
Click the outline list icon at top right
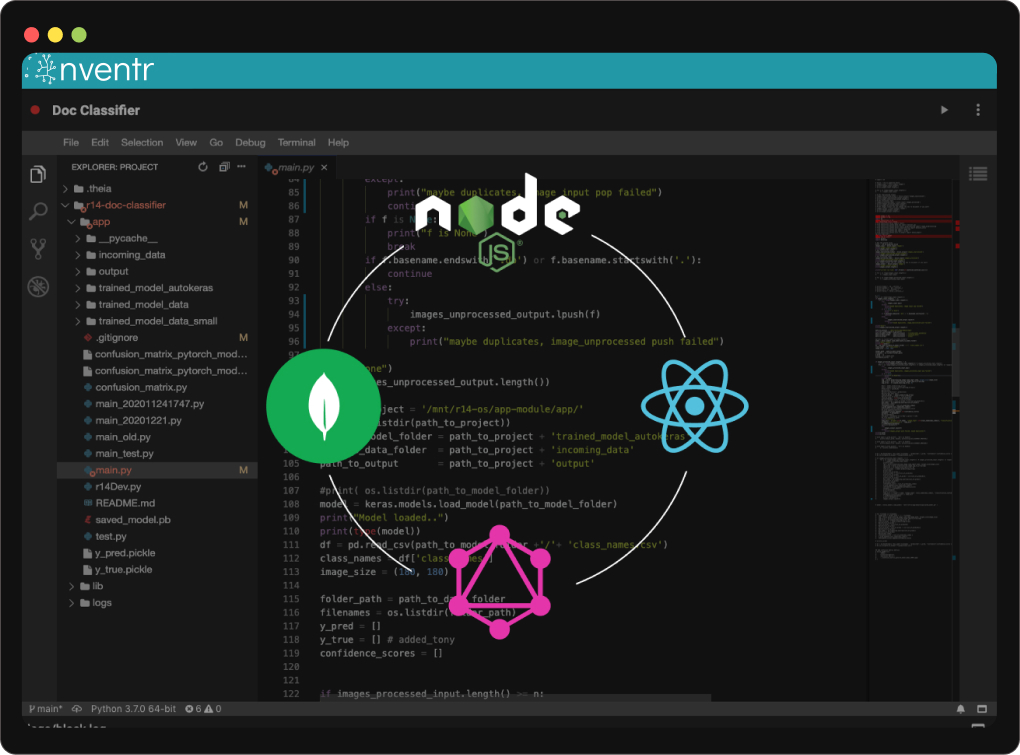[978, 174]
